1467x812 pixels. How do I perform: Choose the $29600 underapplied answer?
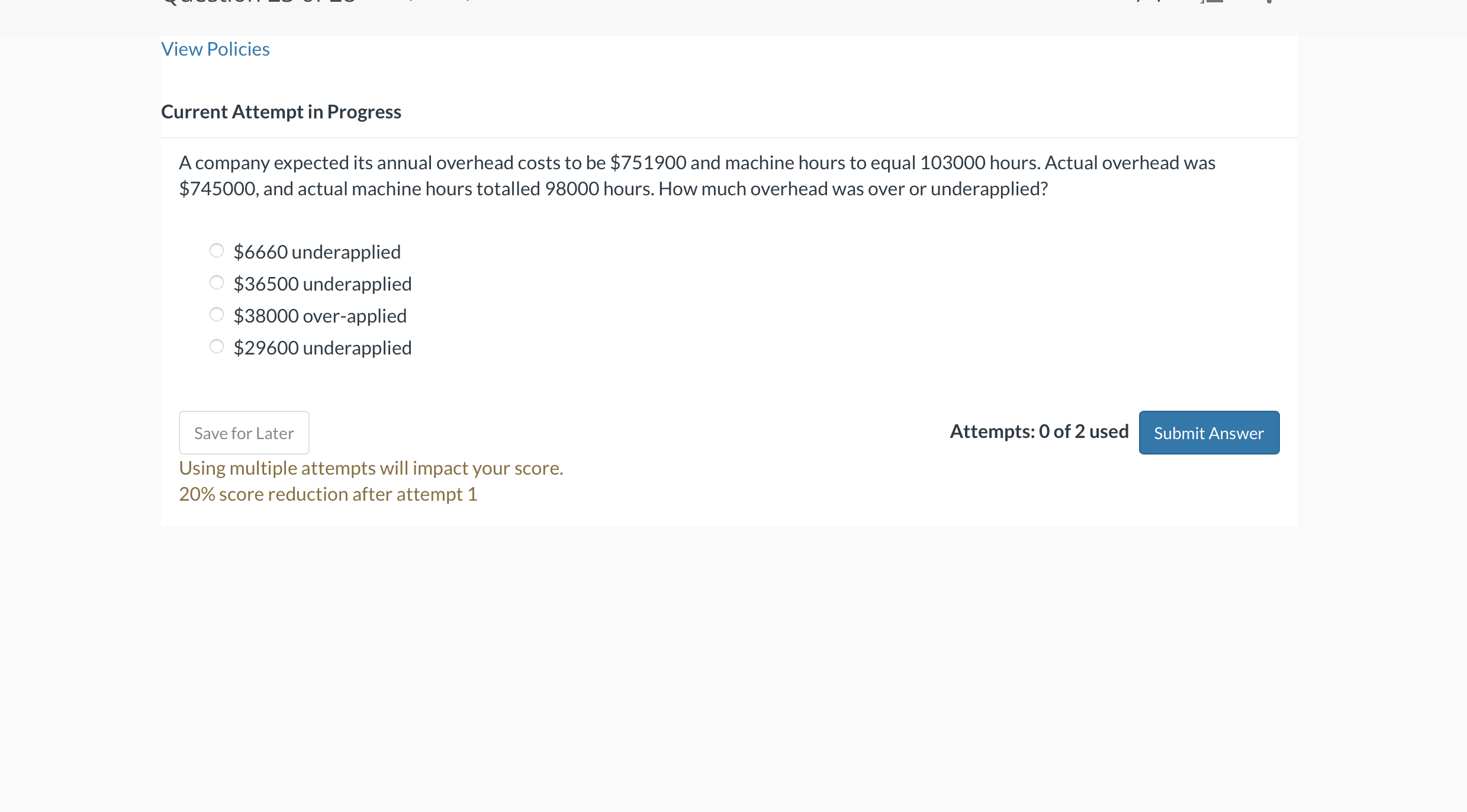pos(217,346)
